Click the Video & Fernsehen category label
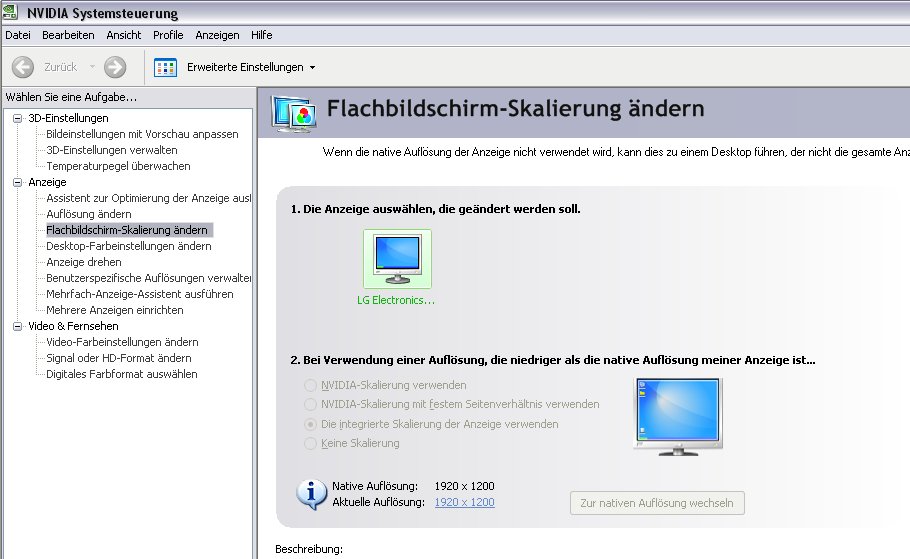The width and height of the screenshot is (910, 559). pos(74,326)
